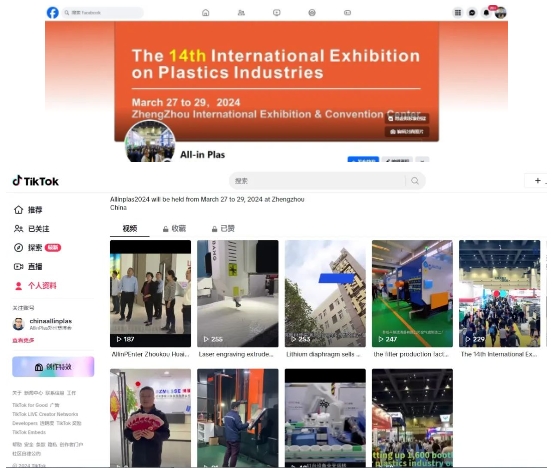Open video thumbnail with 253 views
Screen dimensions: 552x471
coord(325,294)
